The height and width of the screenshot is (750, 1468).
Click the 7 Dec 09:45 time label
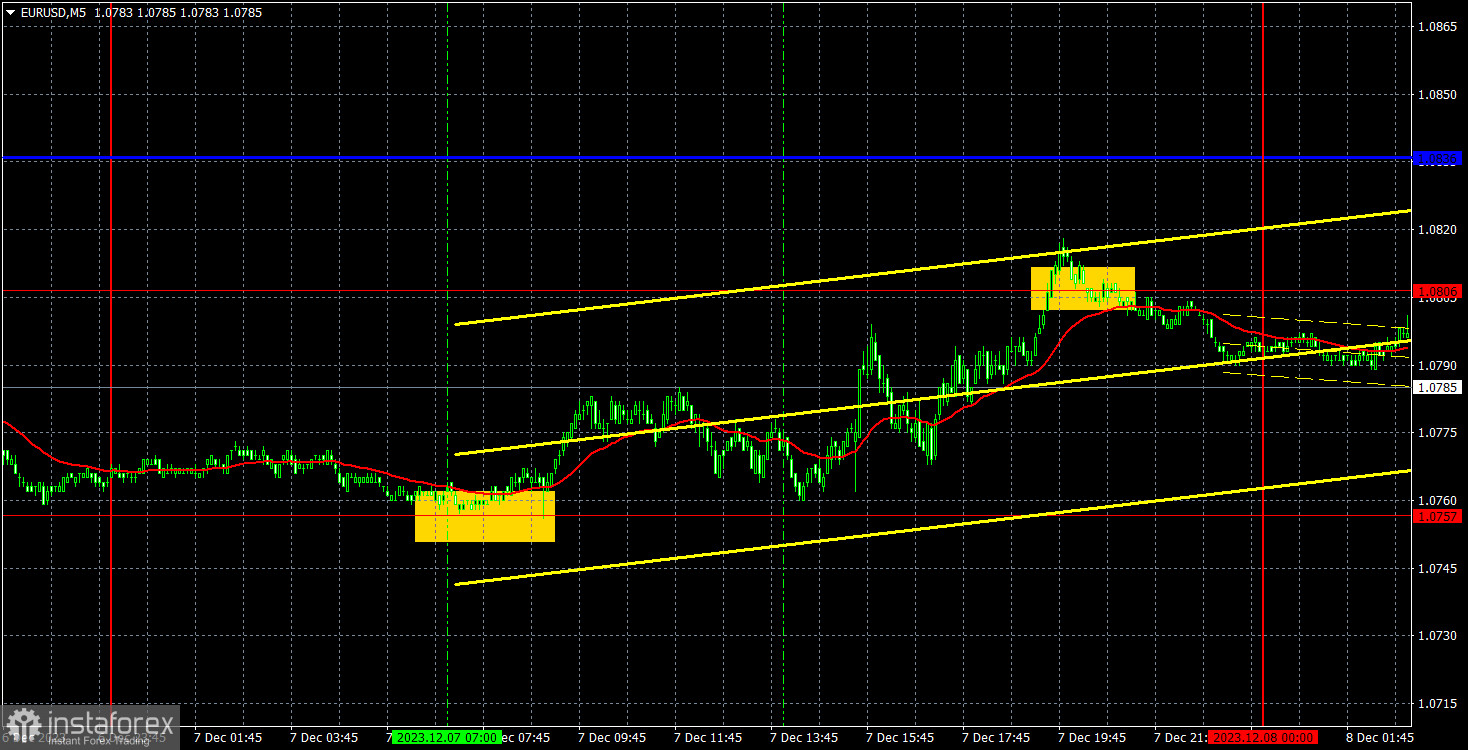pos(613,737)
